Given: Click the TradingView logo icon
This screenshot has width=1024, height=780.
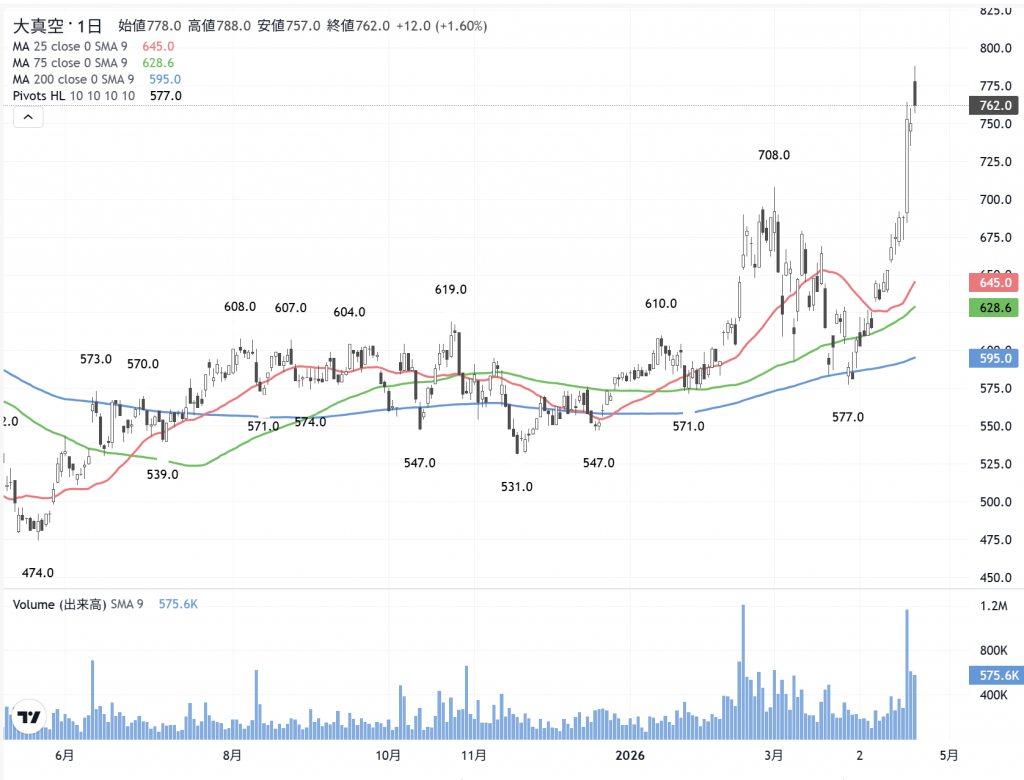Looking at the screenshot, I should tap(28, 717).
